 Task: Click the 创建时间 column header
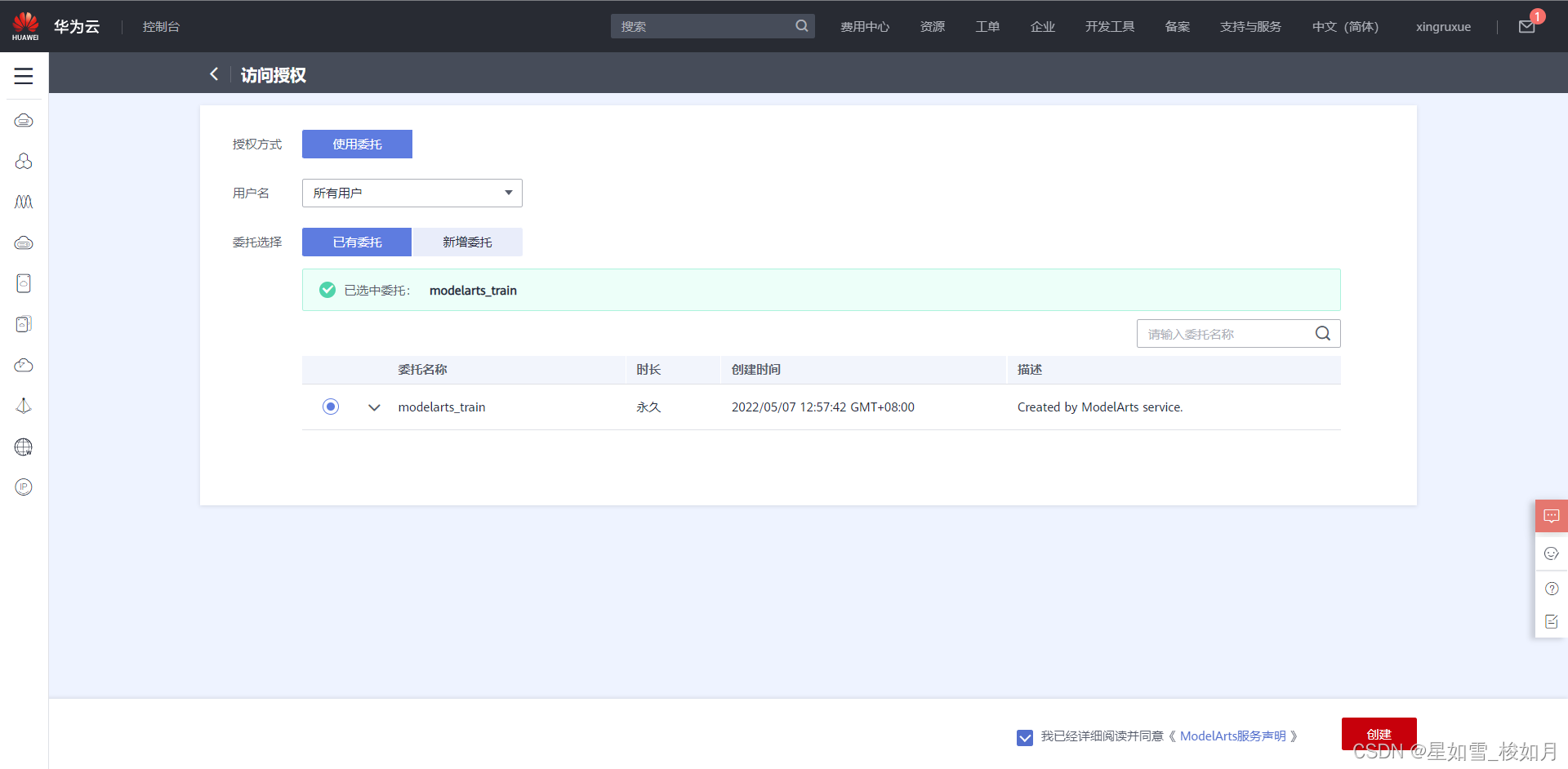coord(756,370)
